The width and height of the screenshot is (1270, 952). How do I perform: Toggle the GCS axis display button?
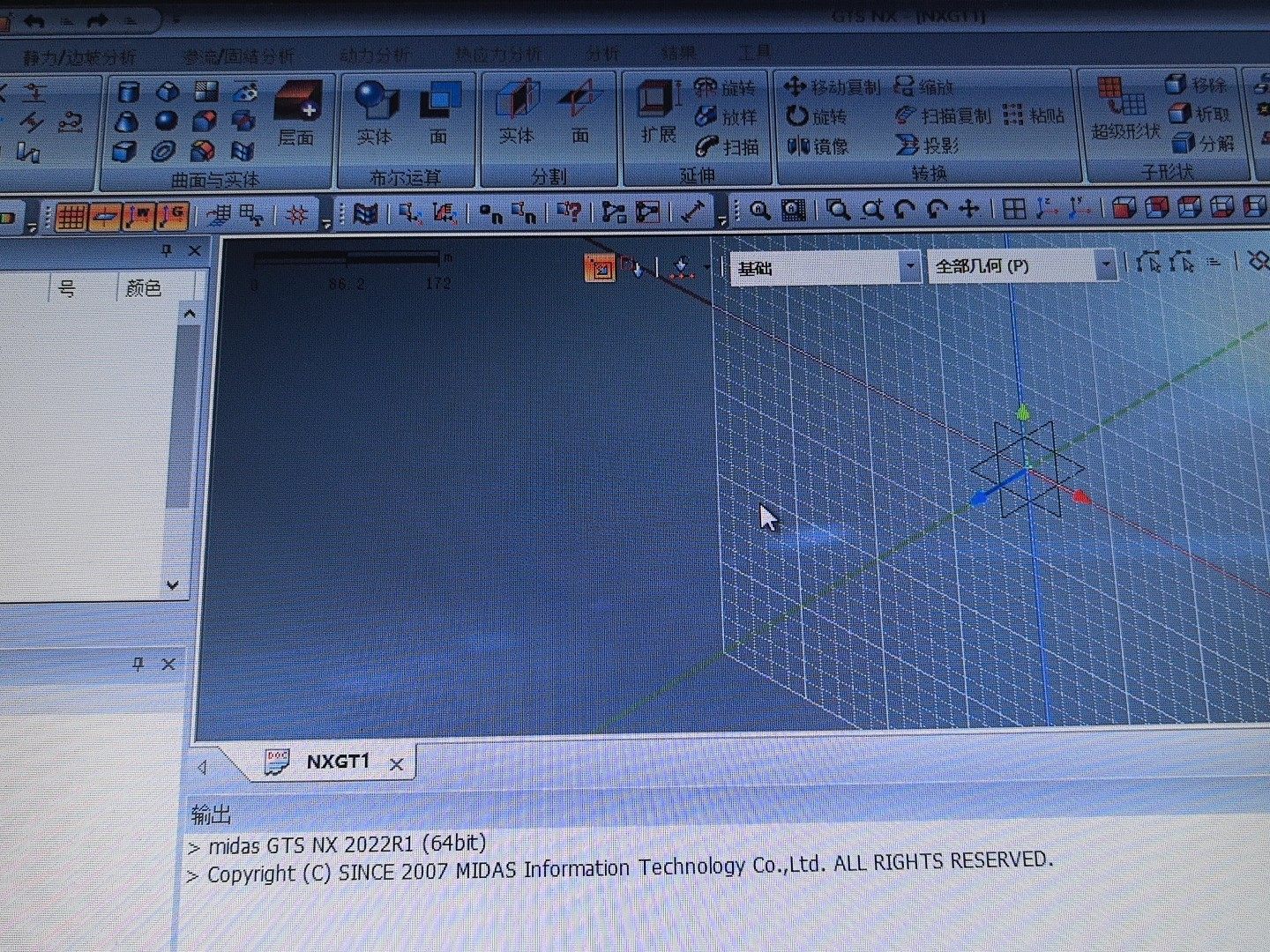pos(174,216)
